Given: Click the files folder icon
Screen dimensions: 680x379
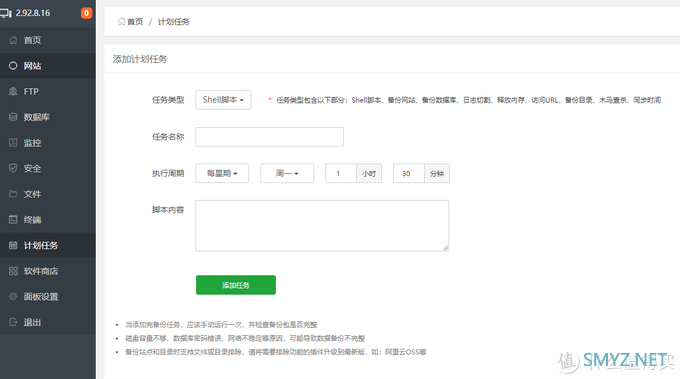Looking at the screenshot, I should point(13,194).
